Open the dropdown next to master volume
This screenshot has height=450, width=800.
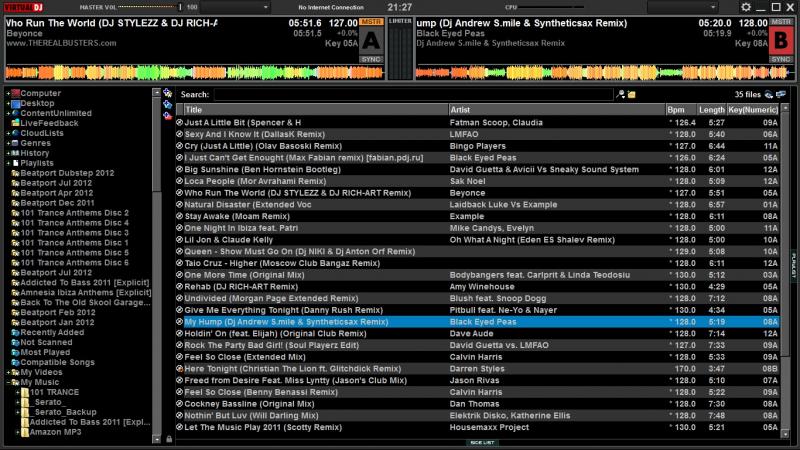pyautogui.click(x=235, y=7)
